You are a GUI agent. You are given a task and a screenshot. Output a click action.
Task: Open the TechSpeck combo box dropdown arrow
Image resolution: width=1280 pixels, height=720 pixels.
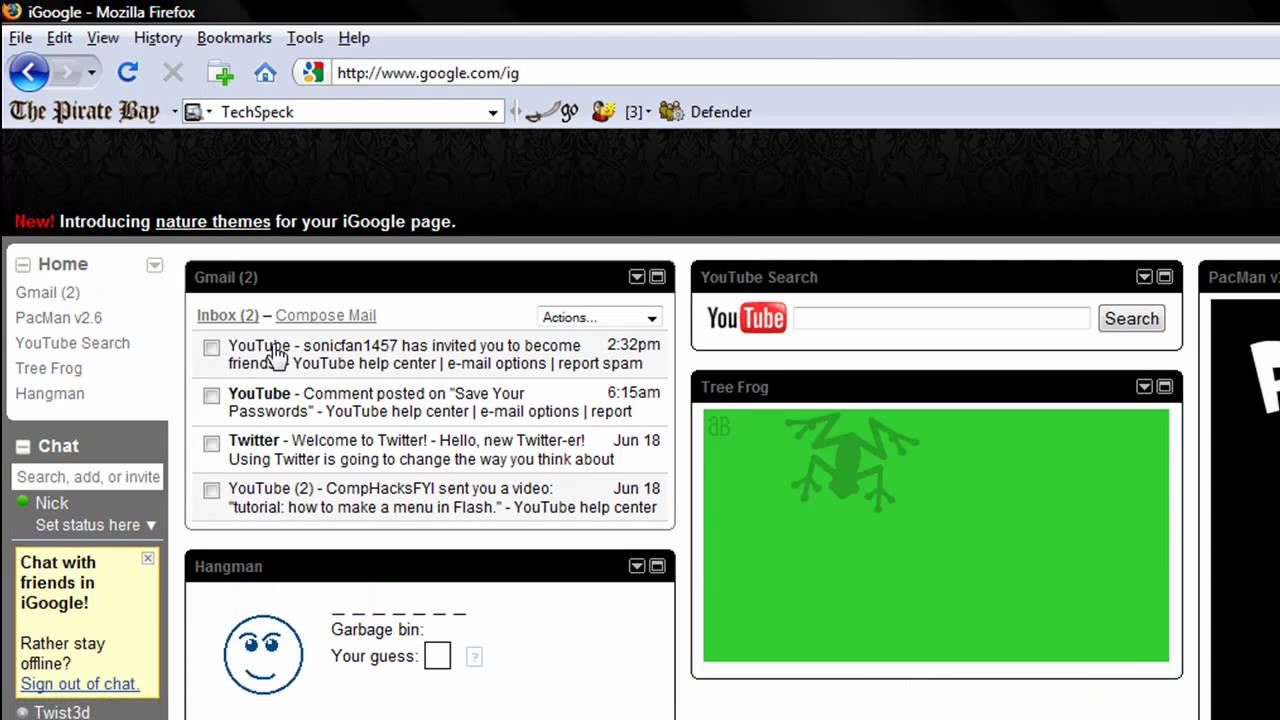[493, 112]
